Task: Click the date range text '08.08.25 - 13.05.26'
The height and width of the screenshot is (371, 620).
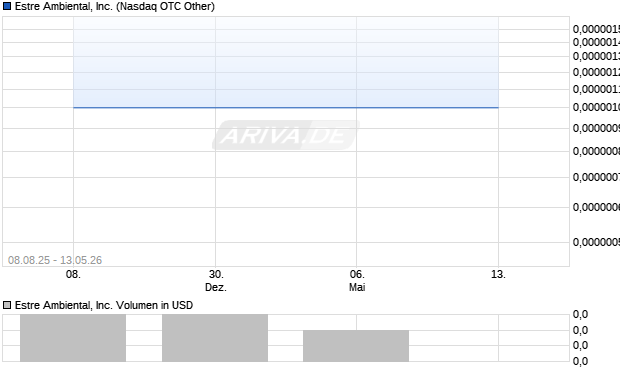Action: point(55,260)
